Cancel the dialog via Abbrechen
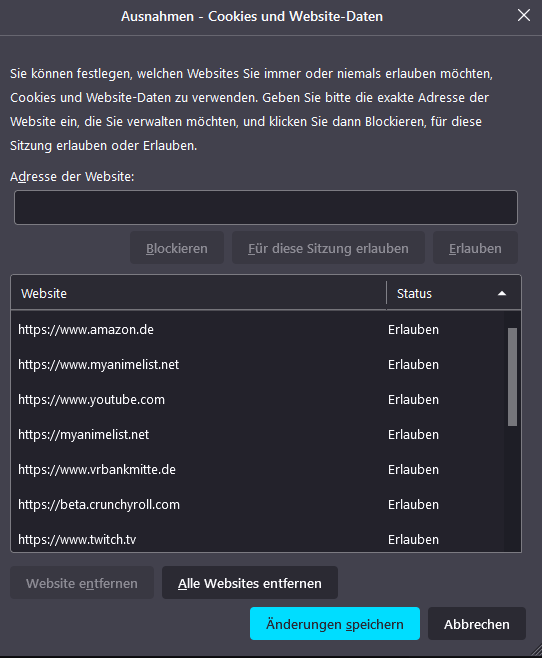542x658 pixels. click(477, 624)
